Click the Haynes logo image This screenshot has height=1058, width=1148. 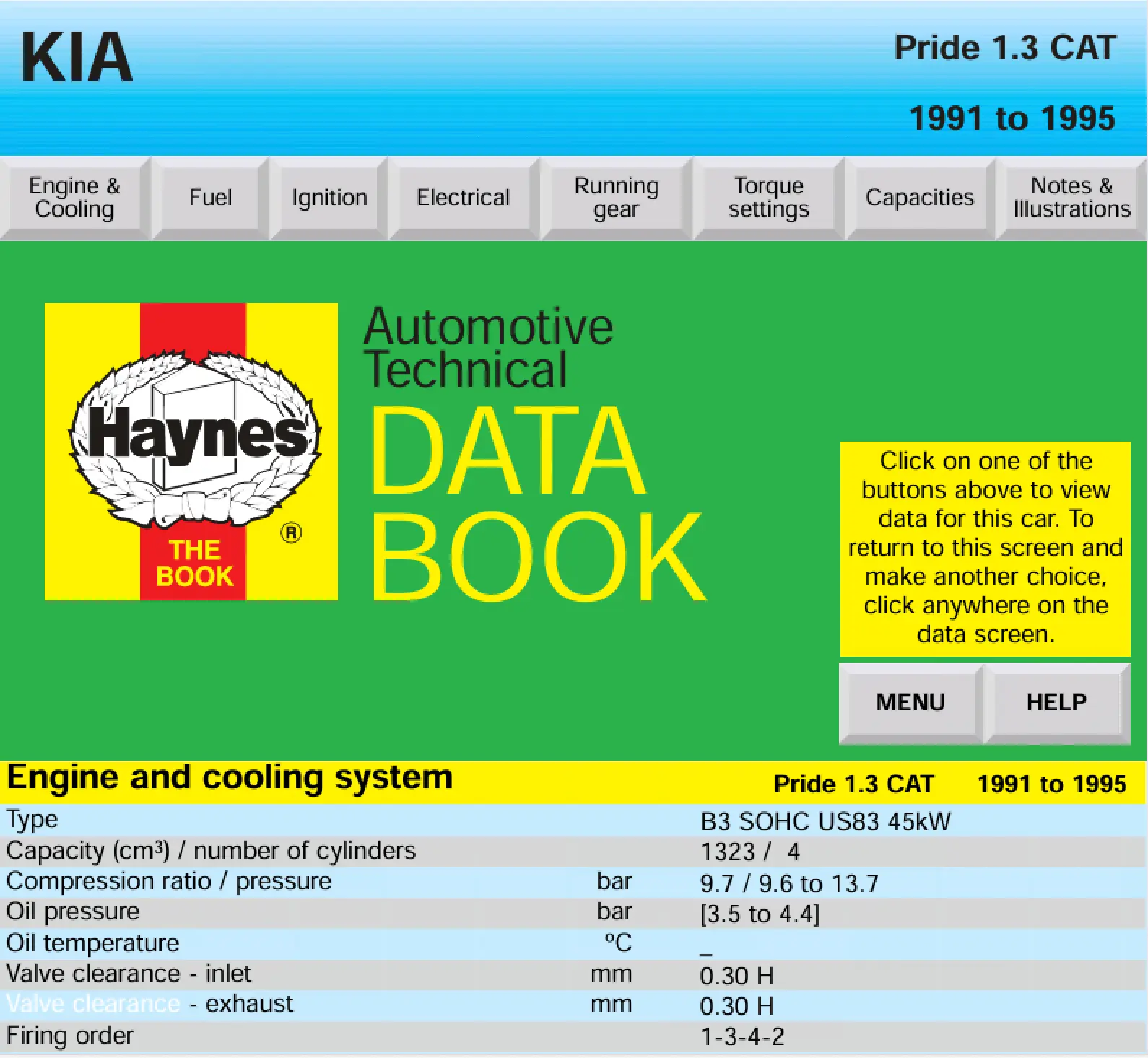(x=191, y=452)
